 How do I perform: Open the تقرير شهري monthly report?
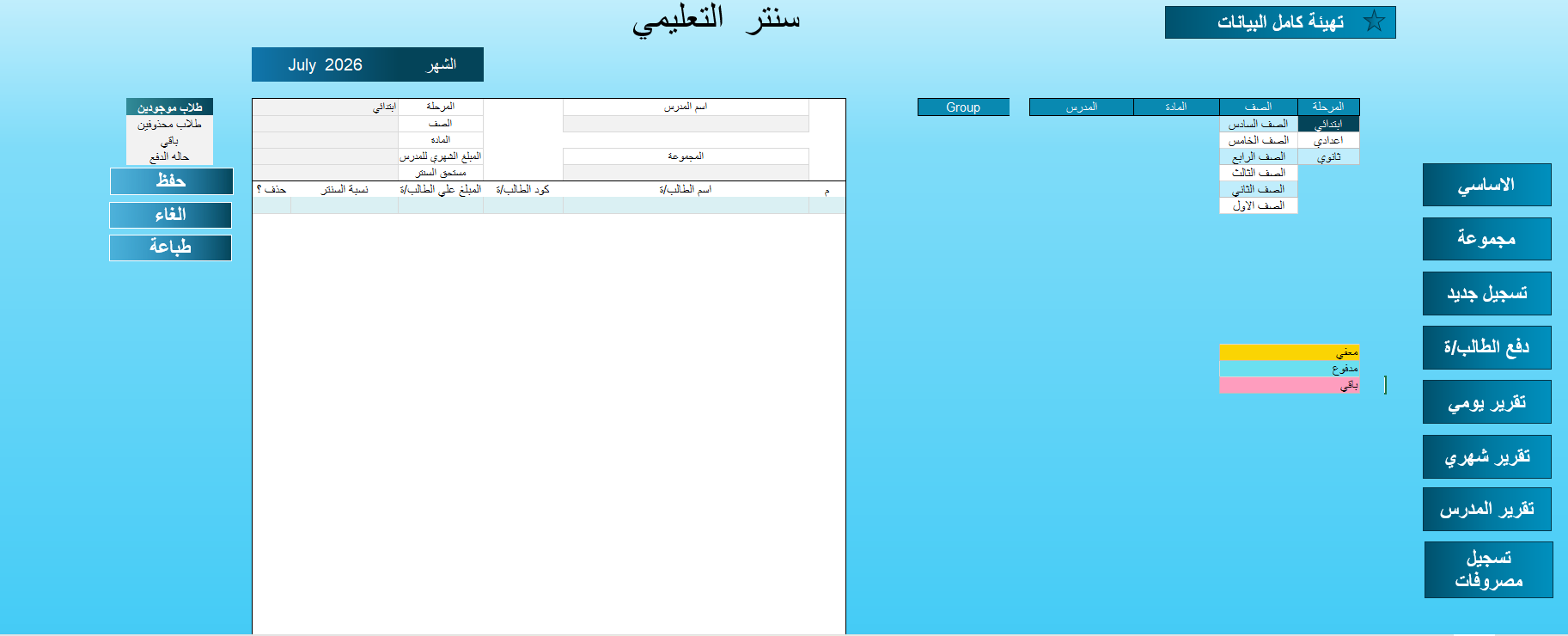[1486, 456]
